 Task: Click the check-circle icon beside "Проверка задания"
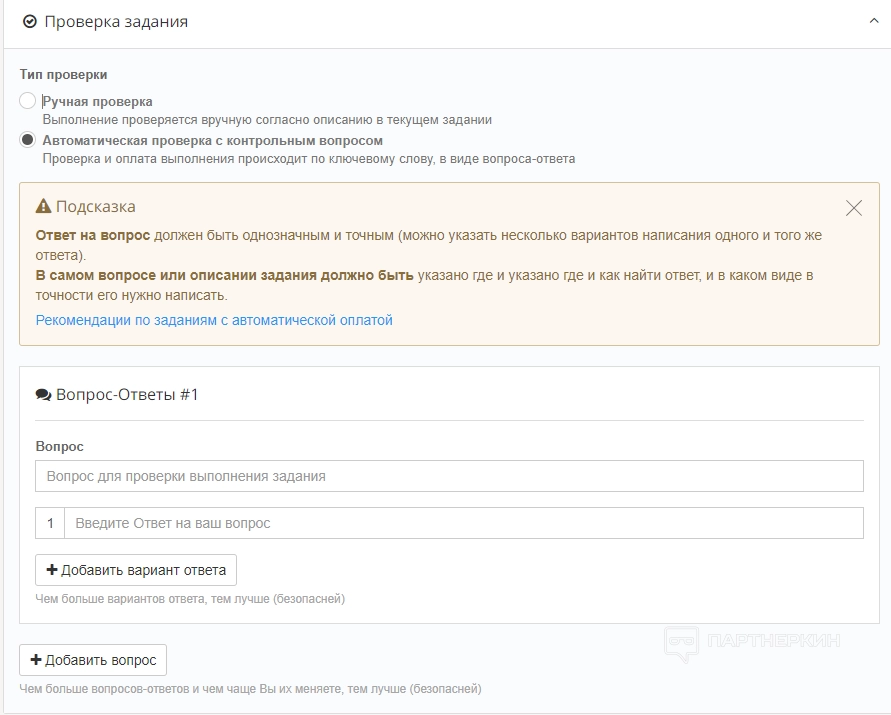click(x=30, y=21)
